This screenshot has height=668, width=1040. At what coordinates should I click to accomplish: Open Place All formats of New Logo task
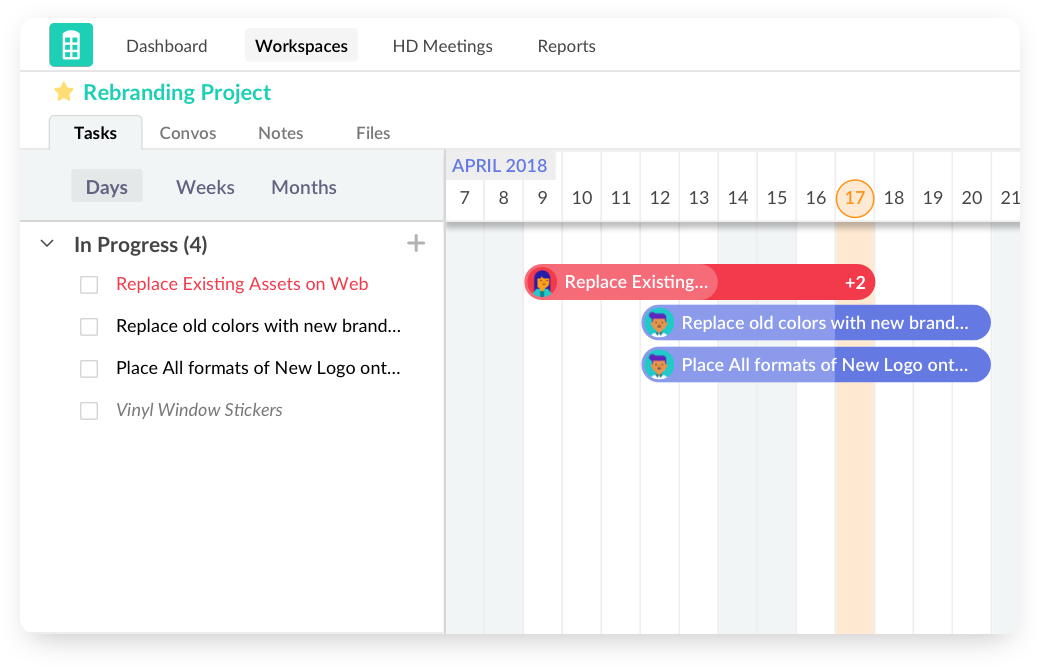(x=258, y=368)
